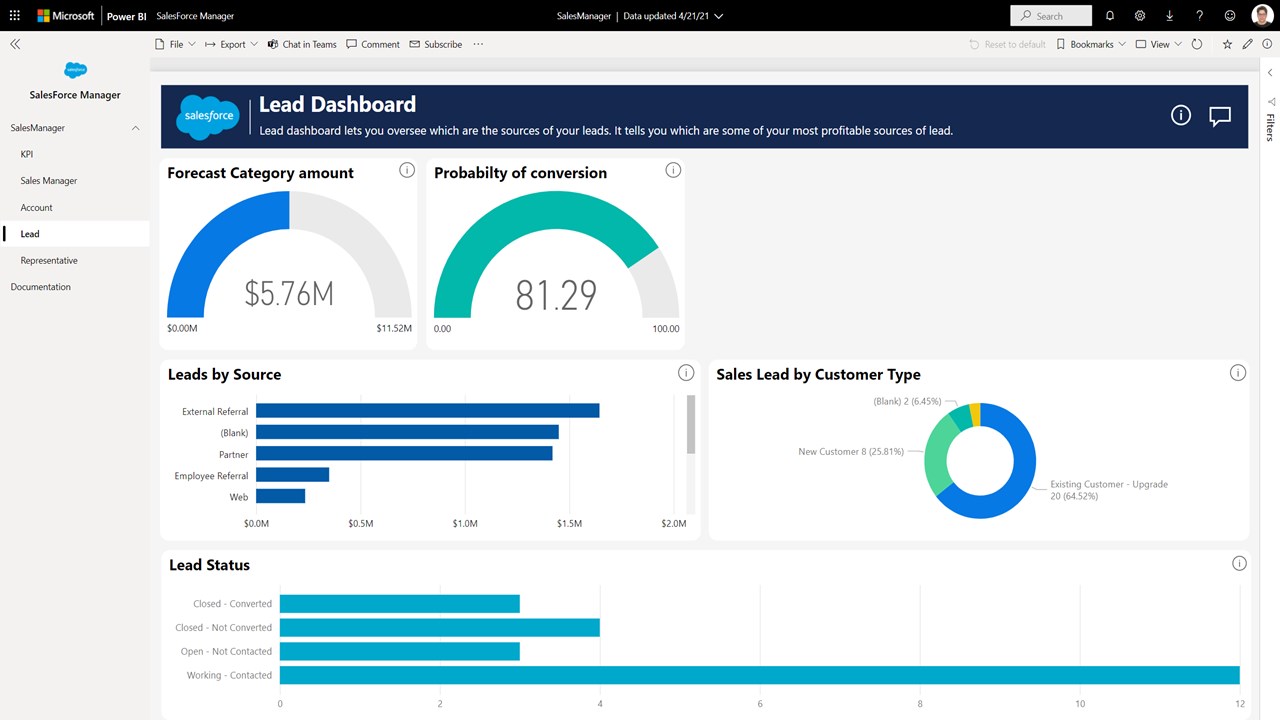This screenshot has width=1280, height=720.
Task: Open the Bookmarks dropdown
Action: (x=1091, y=44)
